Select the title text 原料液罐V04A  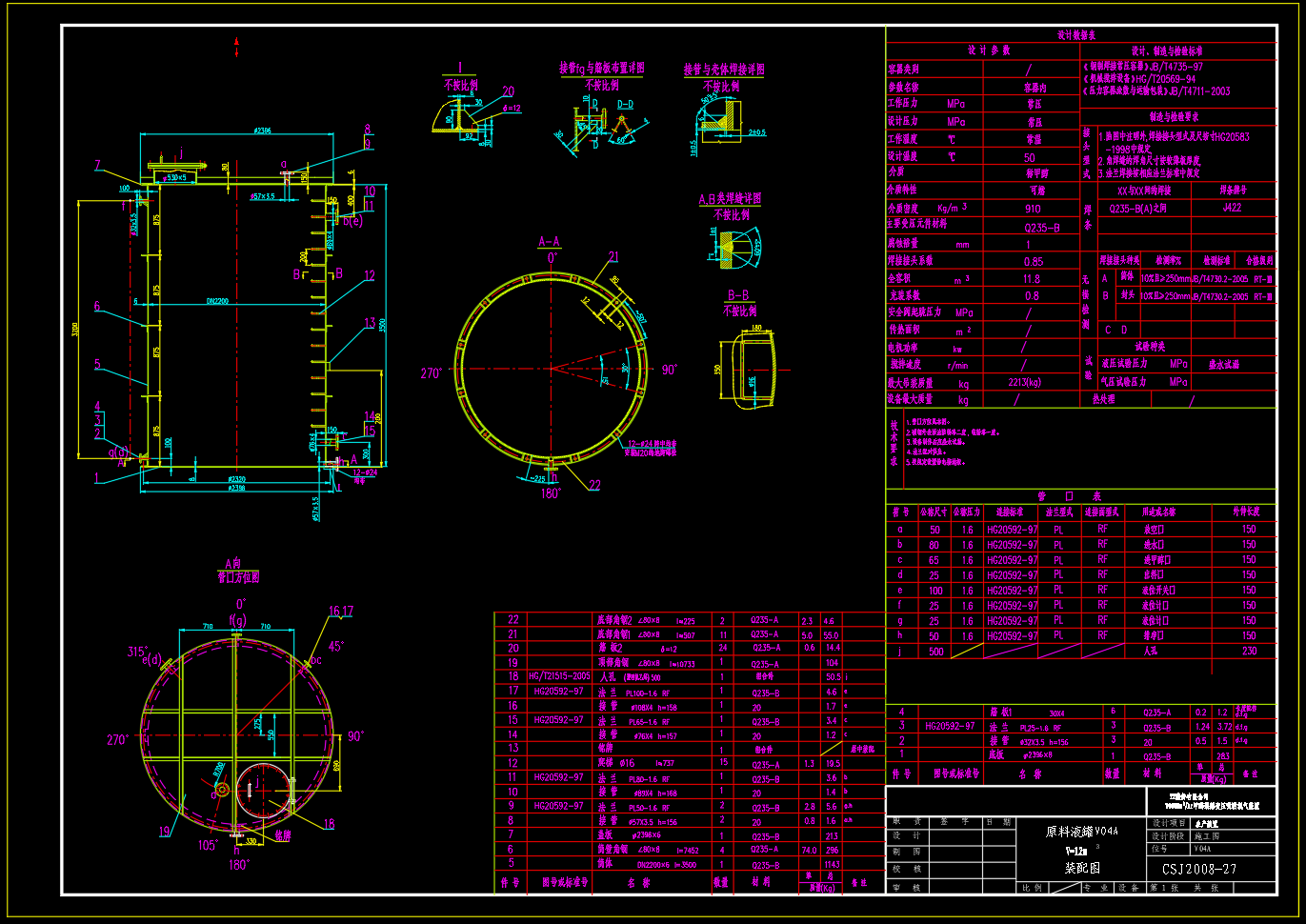tap(1081, 831)
